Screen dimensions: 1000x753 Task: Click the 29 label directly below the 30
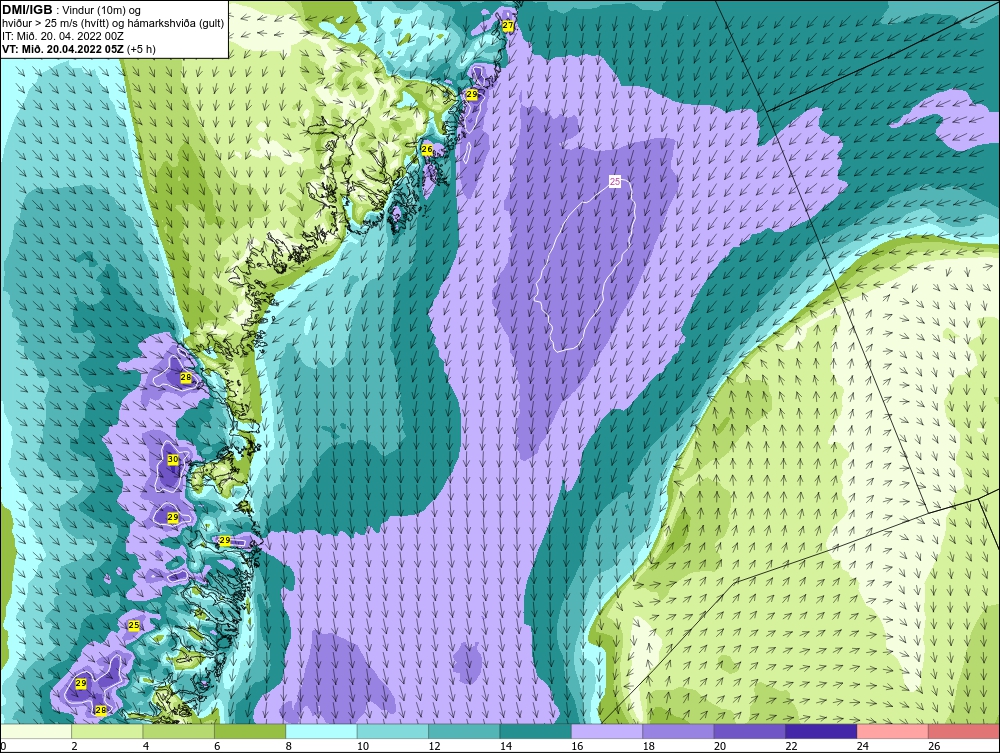[173, 518]
